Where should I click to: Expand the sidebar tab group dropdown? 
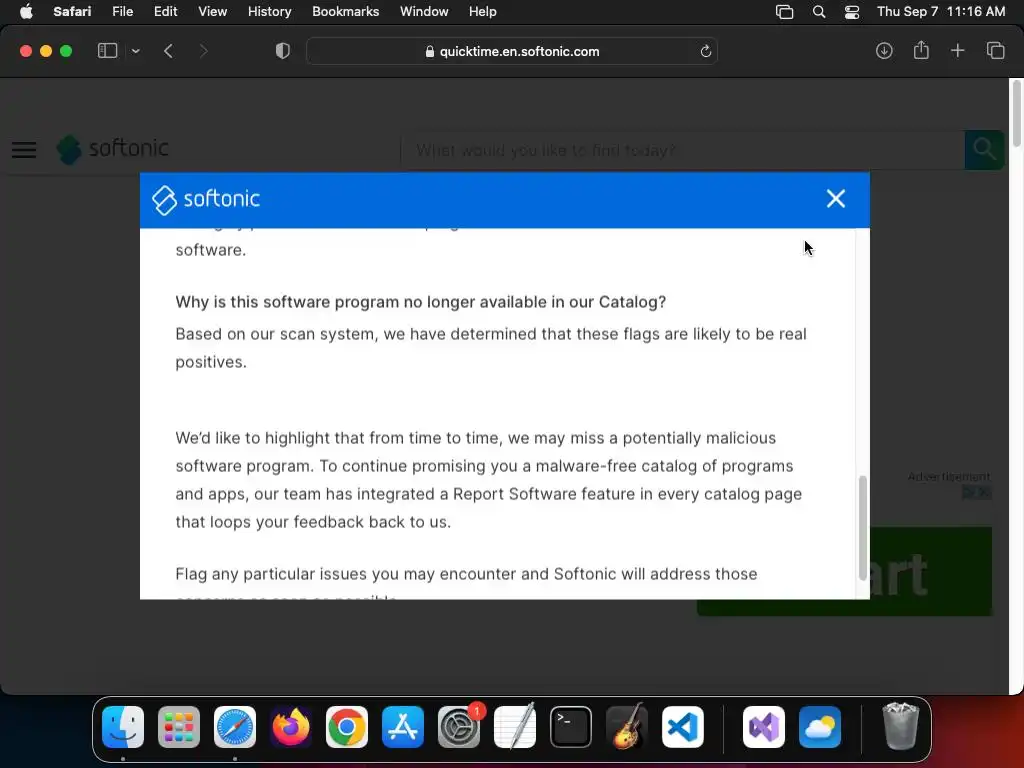pyautogui.click(x=135, y=51)
